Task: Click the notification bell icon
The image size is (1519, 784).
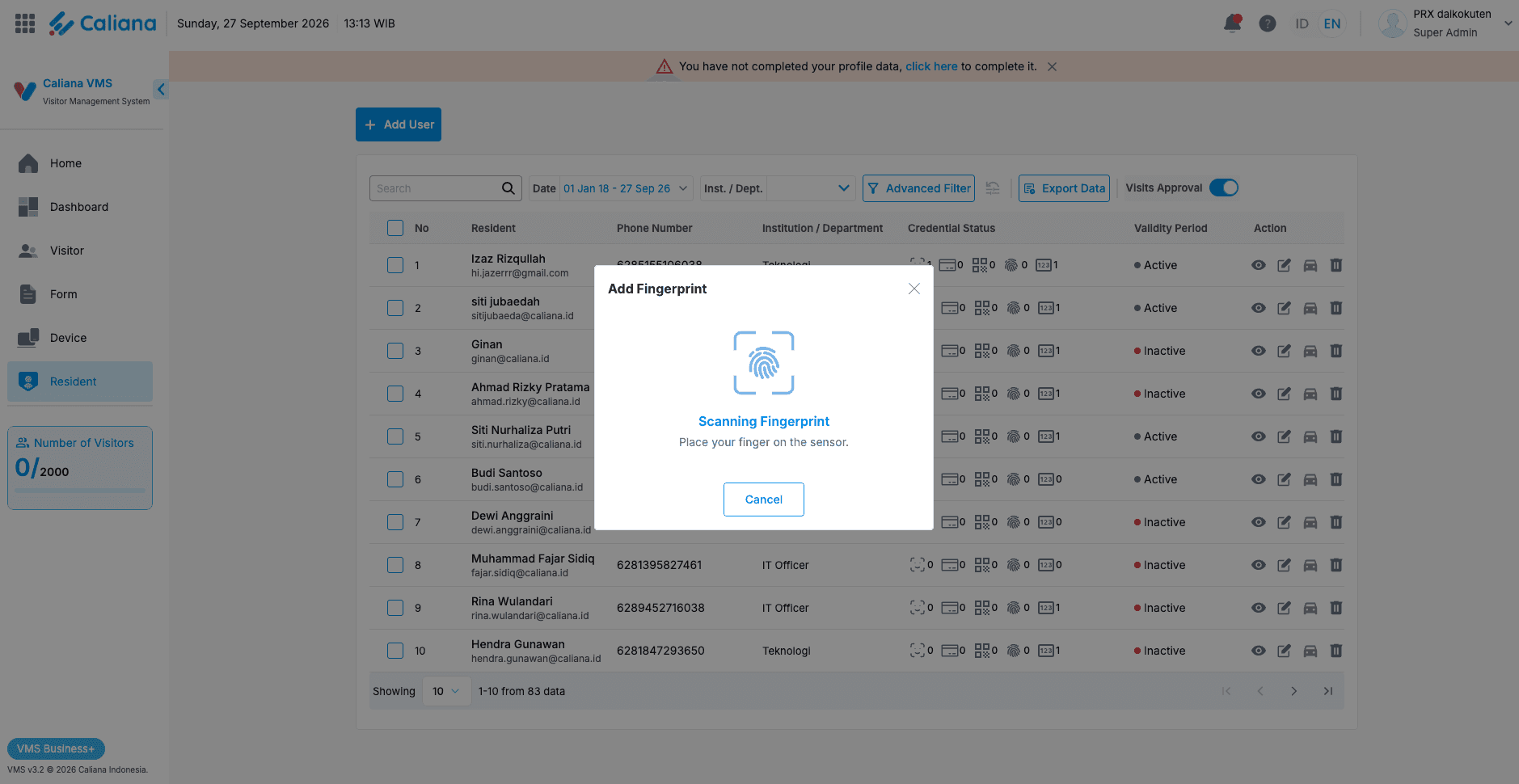Action: point(1232,23)
